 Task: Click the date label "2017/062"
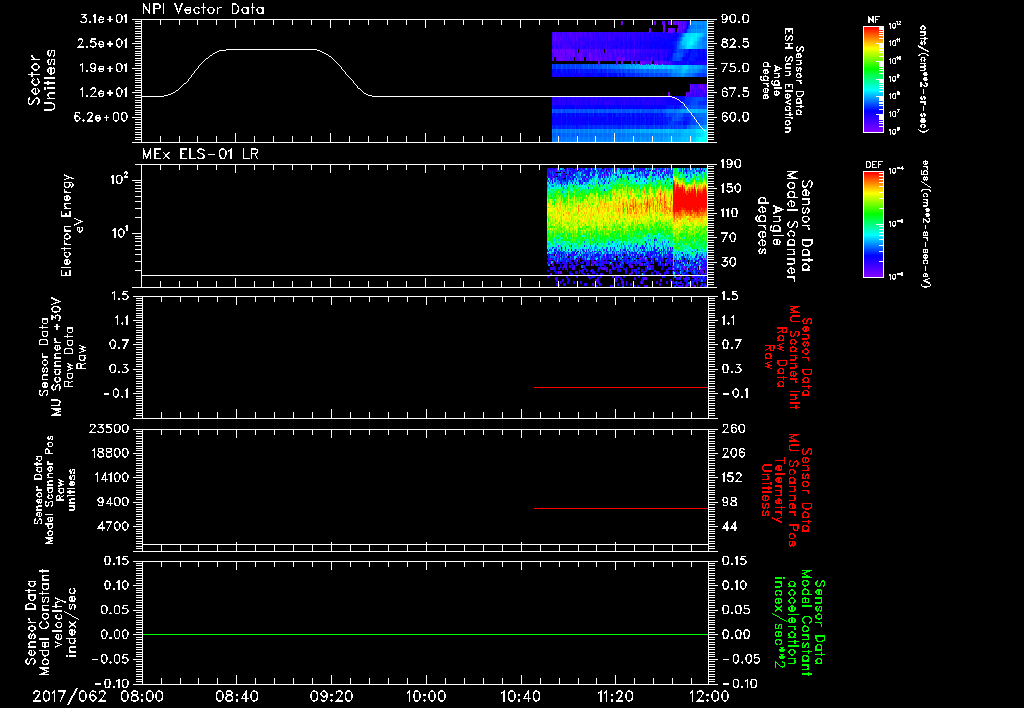[x=69, y=696]
